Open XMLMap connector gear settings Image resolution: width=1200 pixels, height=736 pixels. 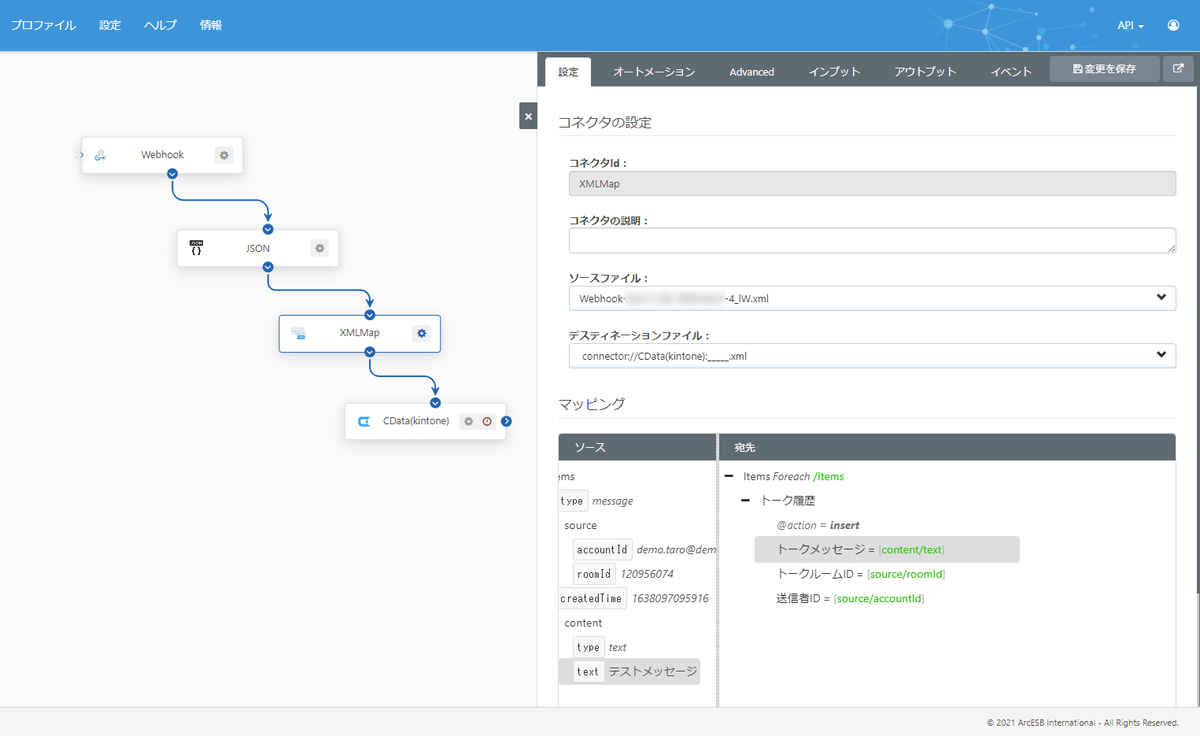tap(421, 333)
